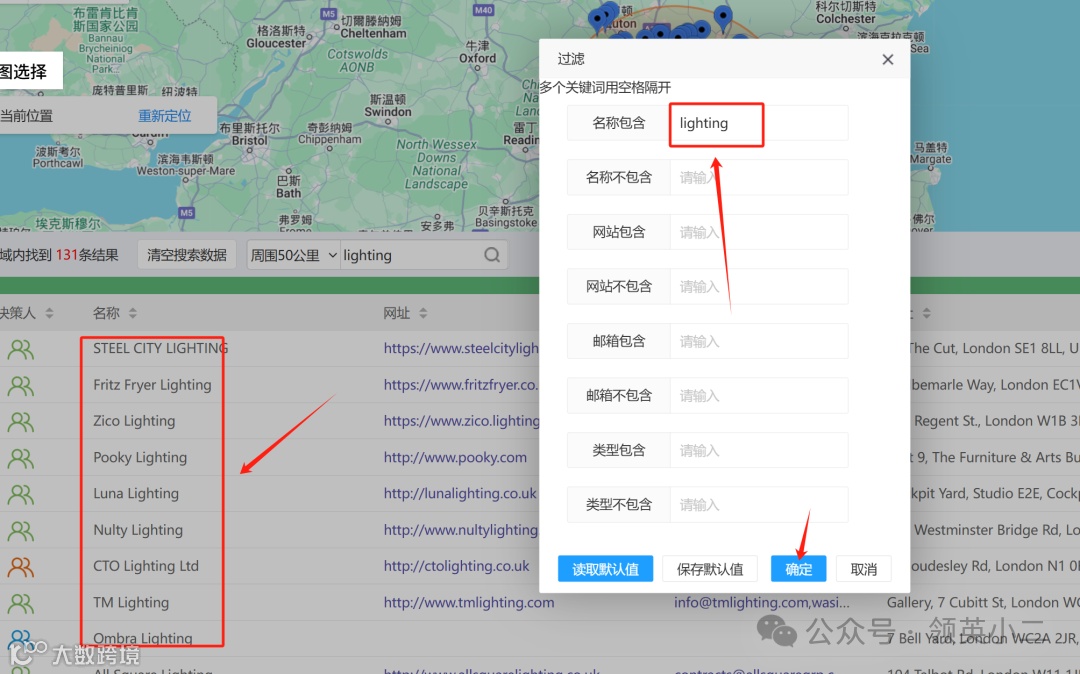Screen dimensions: 1080x674
Task: Sort by the 网址 column arrows
Action: click(x=423, y=313)
